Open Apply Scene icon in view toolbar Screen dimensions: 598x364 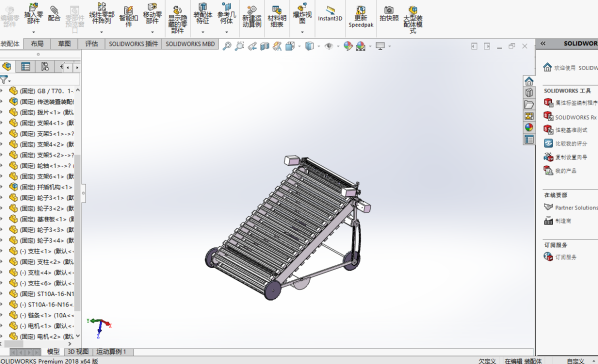[x=360, y=46]
